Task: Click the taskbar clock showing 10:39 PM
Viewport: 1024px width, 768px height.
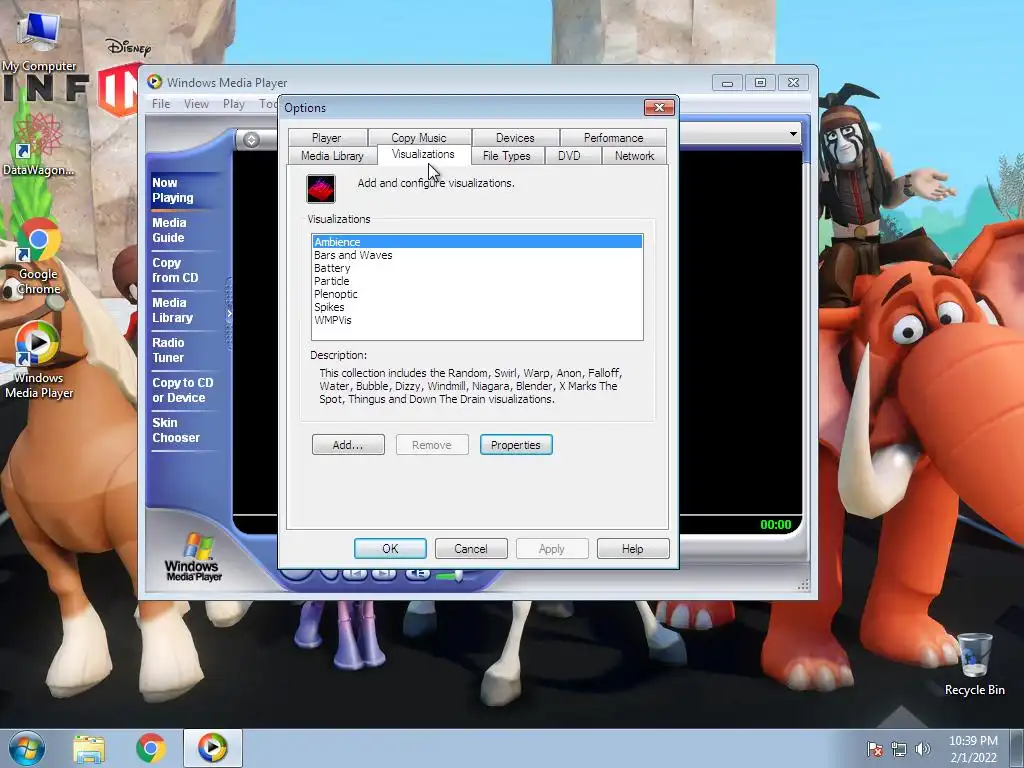Action: click(973, 749)
